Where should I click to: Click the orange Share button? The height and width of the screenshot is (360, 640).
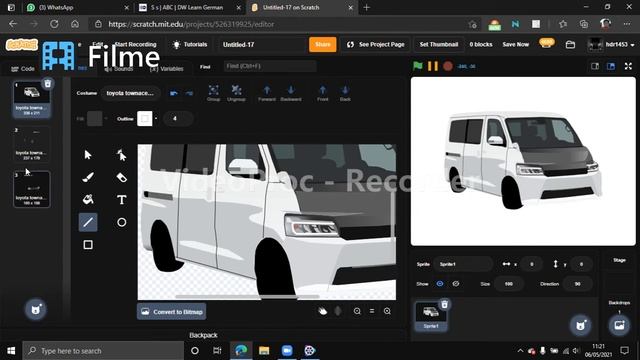point(322,44)
